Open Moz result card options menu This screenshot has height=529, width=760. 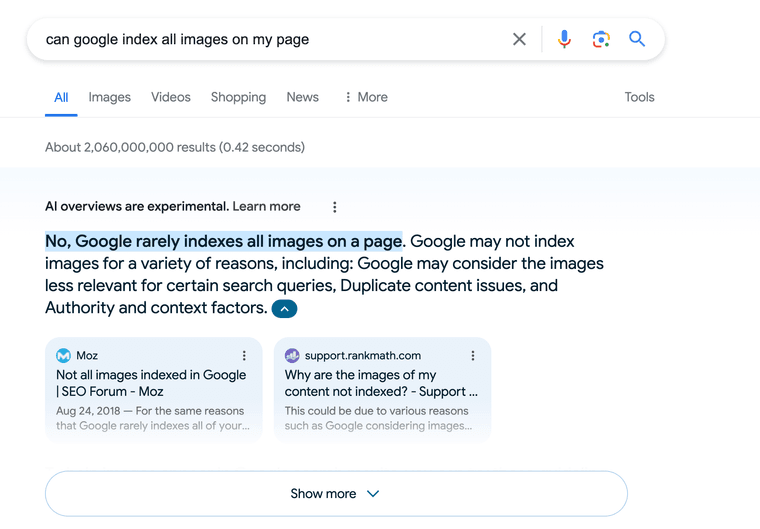pos(244,356)
